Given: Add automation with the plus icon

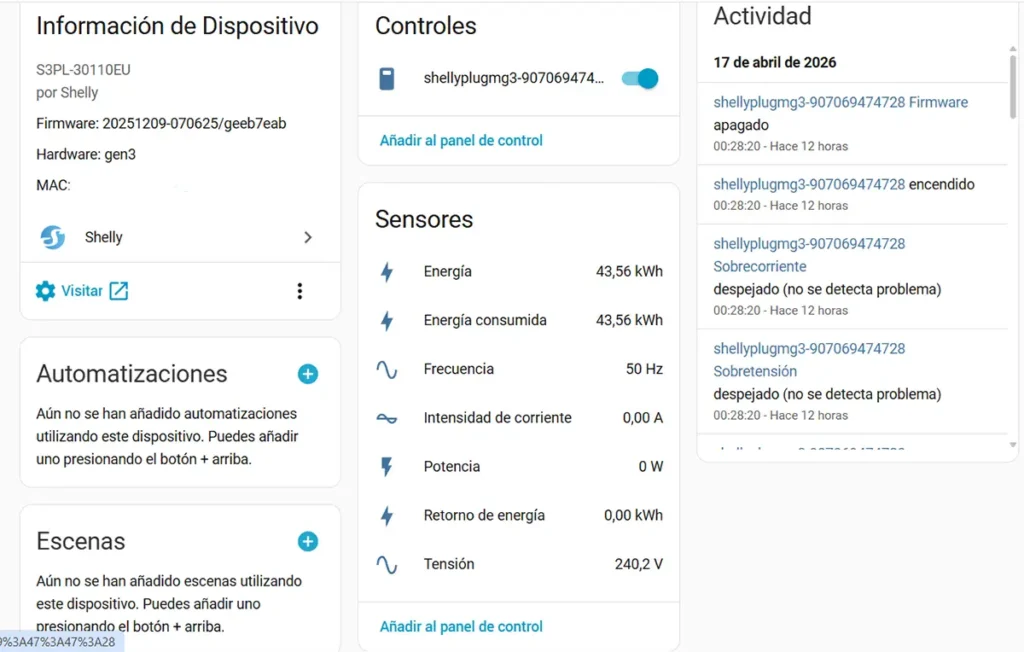Looking at the screenshot, I should [308, 374].
